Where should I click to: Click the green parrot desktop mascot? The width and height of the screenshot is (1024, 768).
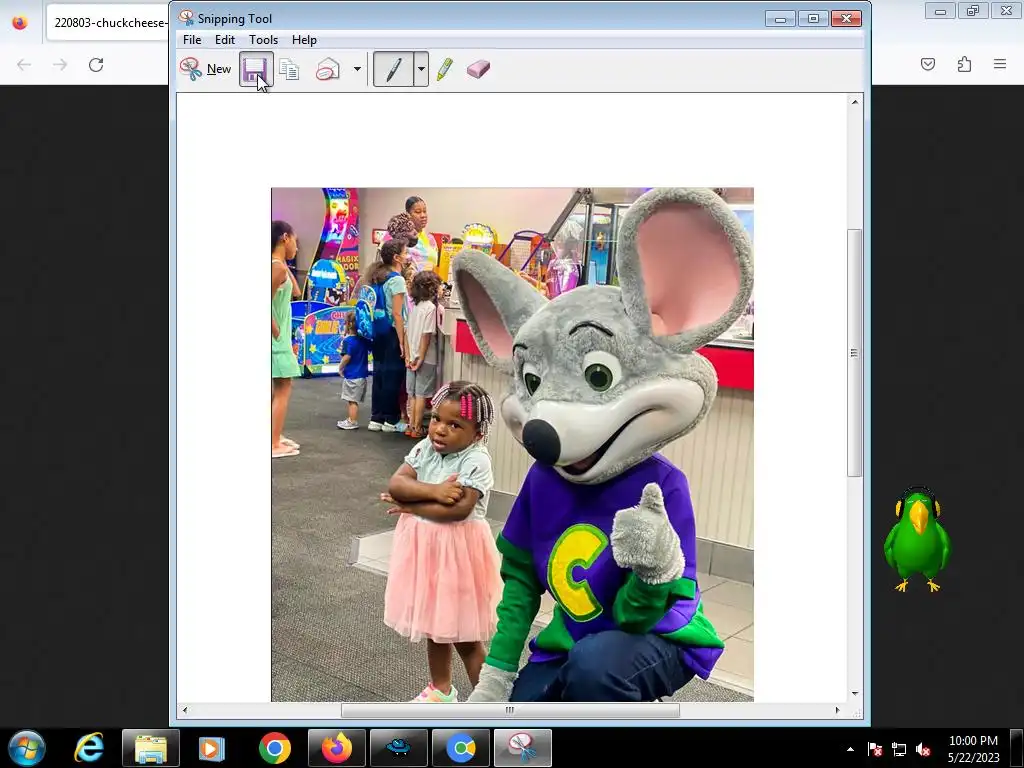918,539
